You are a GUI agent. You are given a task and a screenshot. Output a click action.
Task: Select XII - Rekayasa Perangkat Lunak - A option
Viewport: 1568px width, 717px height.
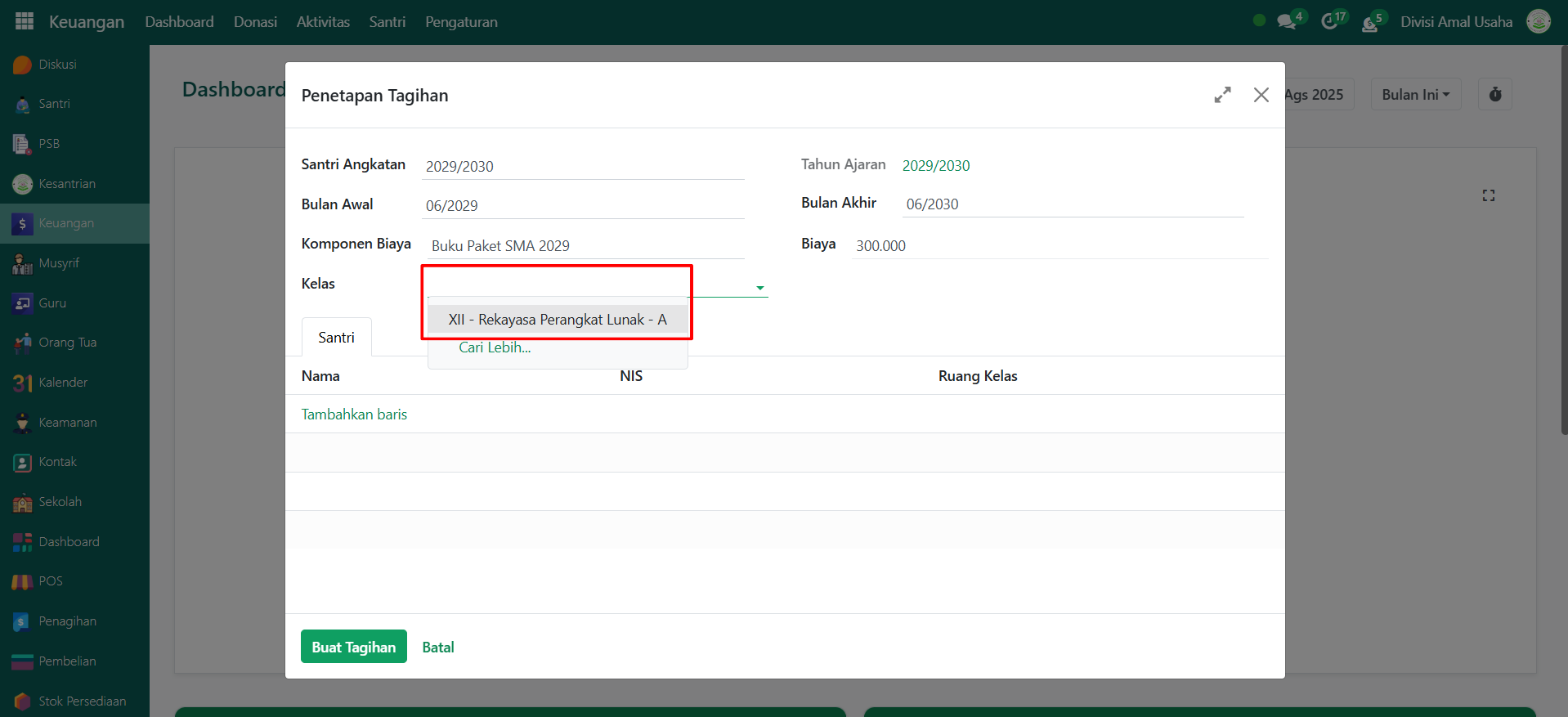tap(558, 320)
